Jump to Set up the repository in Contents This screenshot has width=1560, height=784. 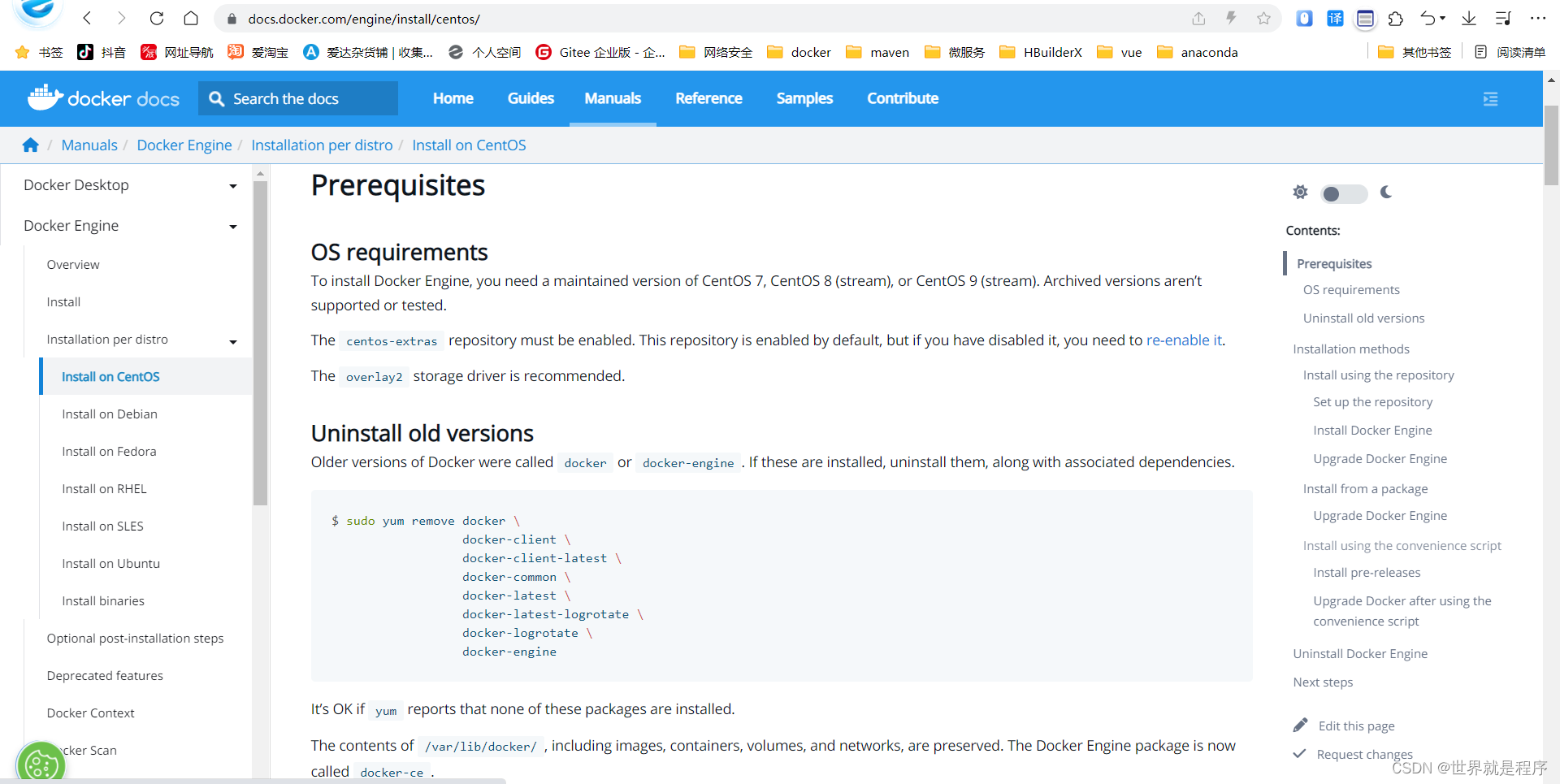(1372, 401)
